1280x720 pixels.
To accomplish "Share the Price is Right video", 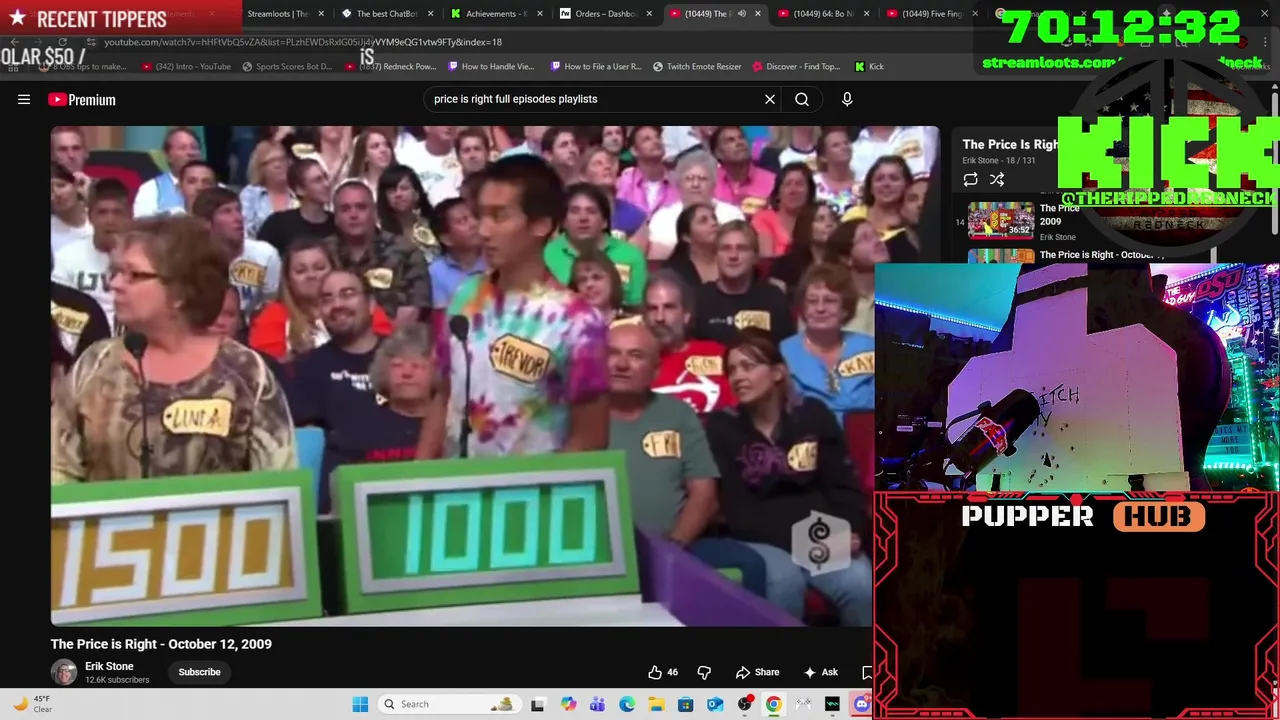I will (757, 672).
